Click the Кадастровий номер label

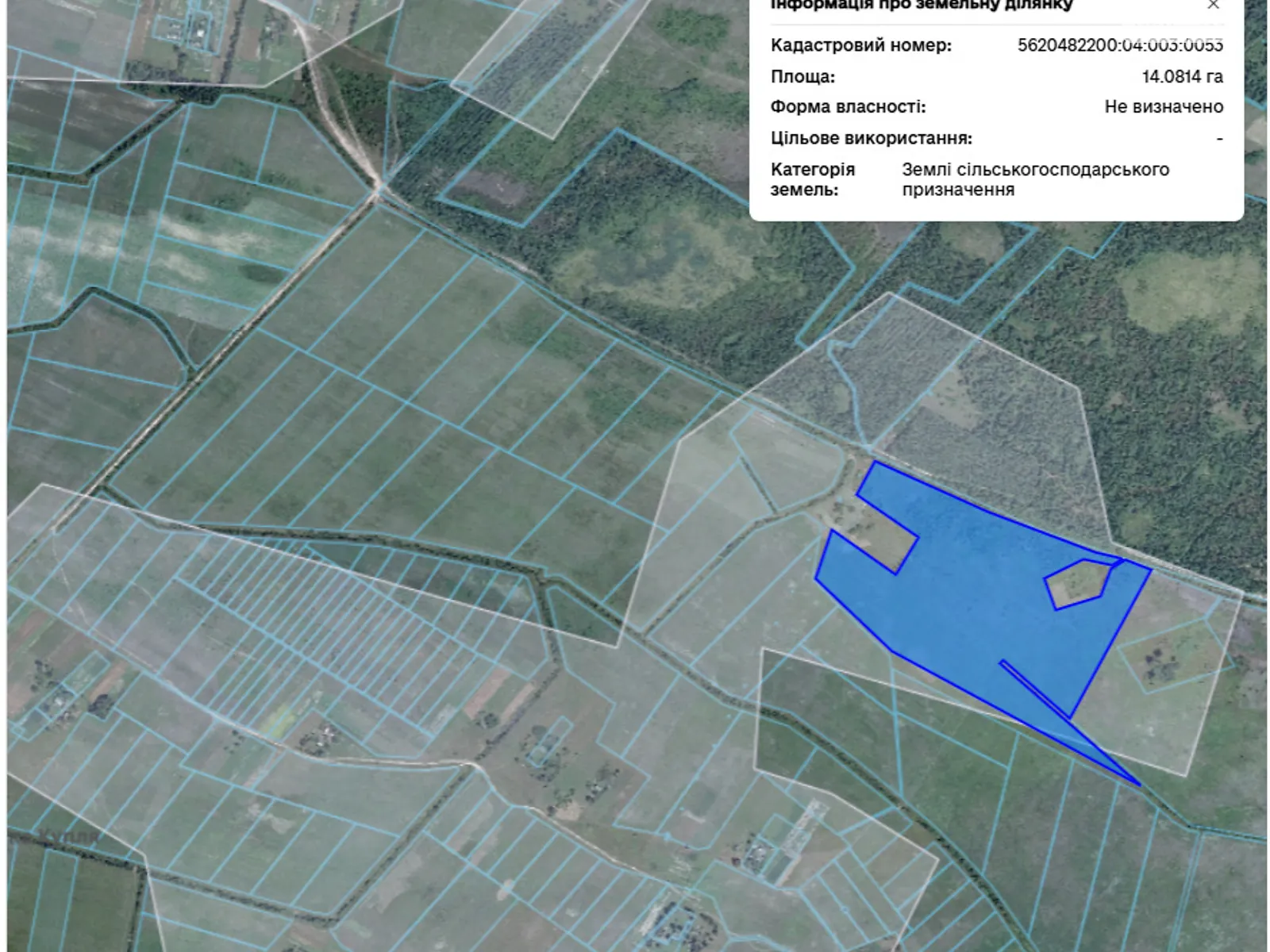point(860,45)
